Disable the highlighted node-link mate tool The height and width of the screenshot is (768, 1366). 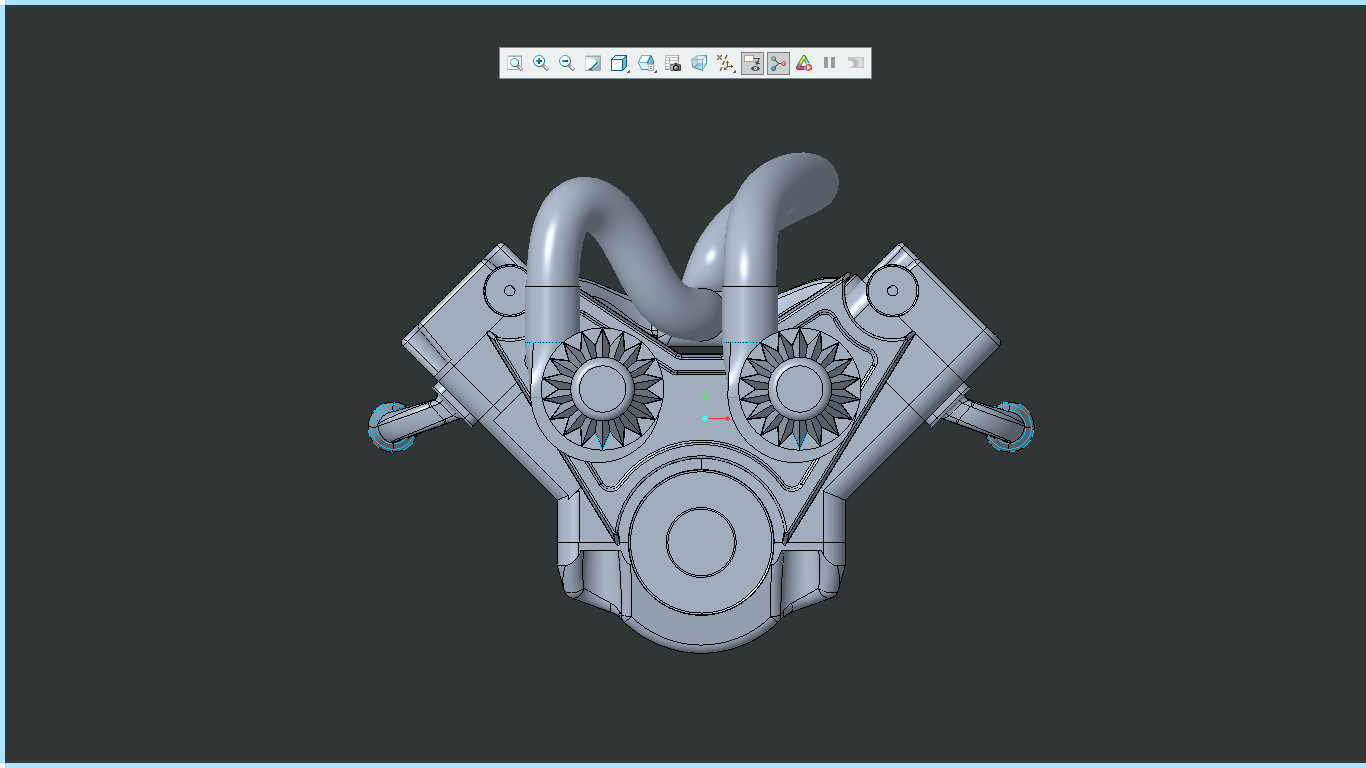(777, 62)
